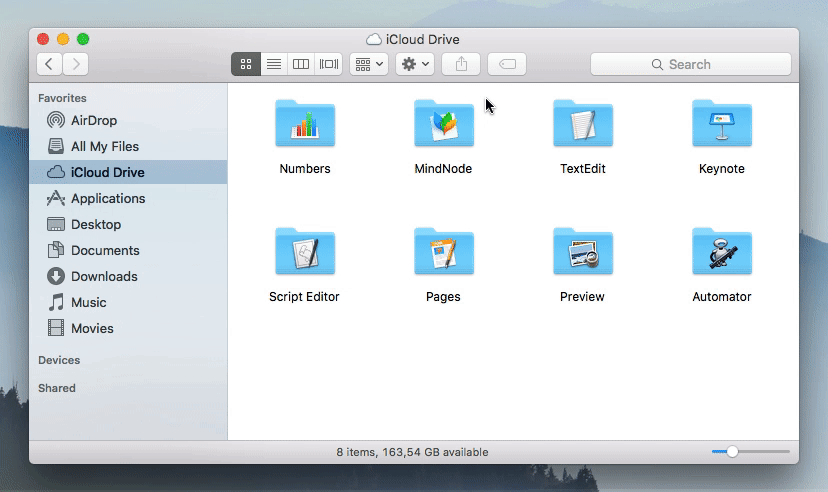Open the Numbers folder
The height and width of the screenshot is (492, 828).
pos(305,124)
